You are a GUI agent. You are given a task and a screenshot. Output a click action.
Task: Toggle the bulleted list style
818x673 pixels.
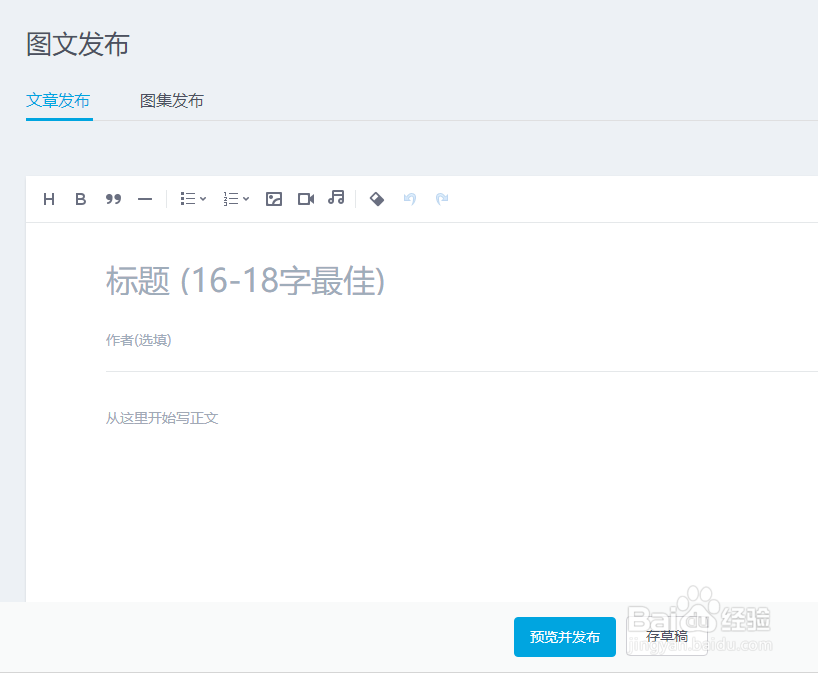pyautogui.click(x=185, y=198)
